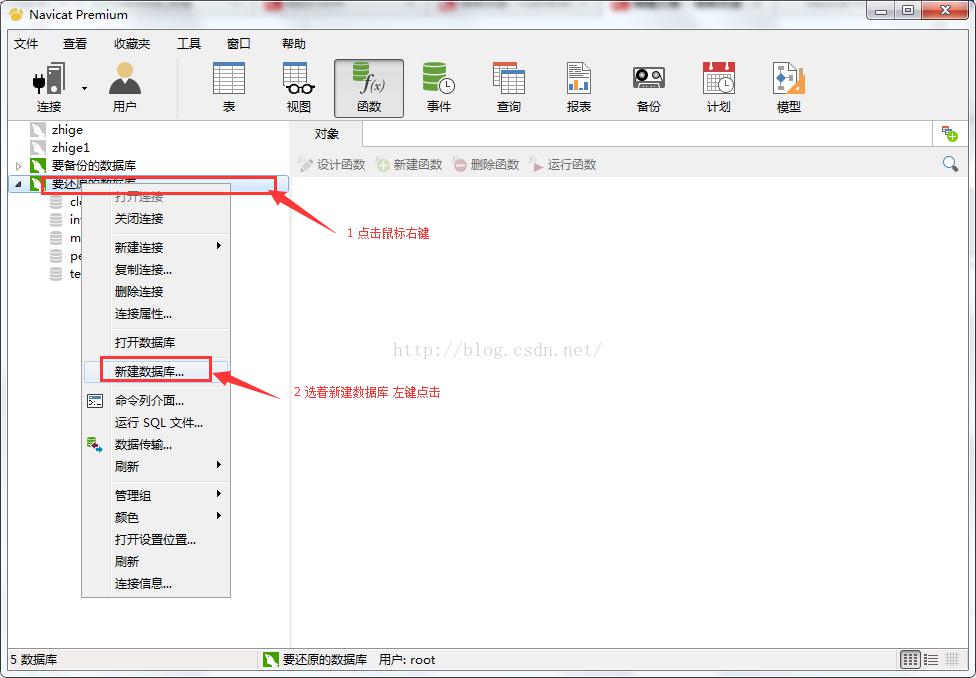Click the 5 数据库 status text
This screenshot has width=976, height=678.
(x=34, y=659)
